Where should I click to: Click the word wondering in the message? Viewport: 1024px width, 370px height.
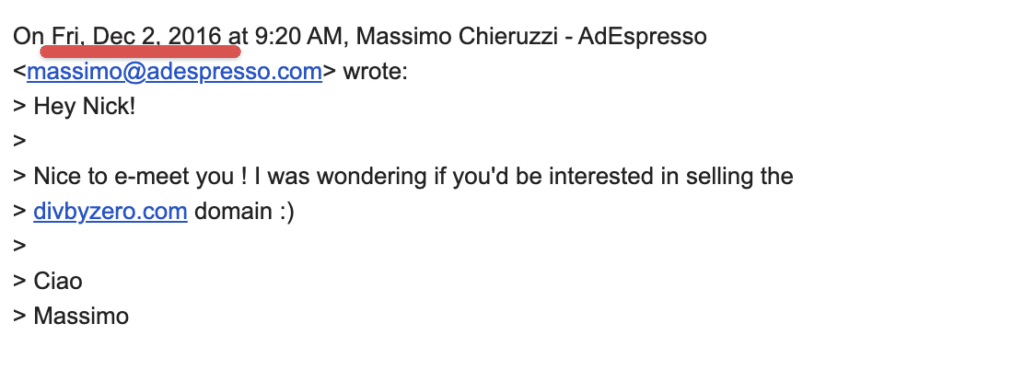coord(363,176)
